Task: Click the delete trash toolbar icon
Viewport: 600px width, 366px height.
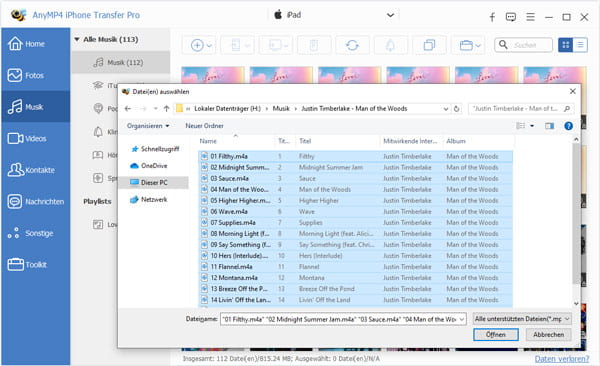Action: [314, 45]
